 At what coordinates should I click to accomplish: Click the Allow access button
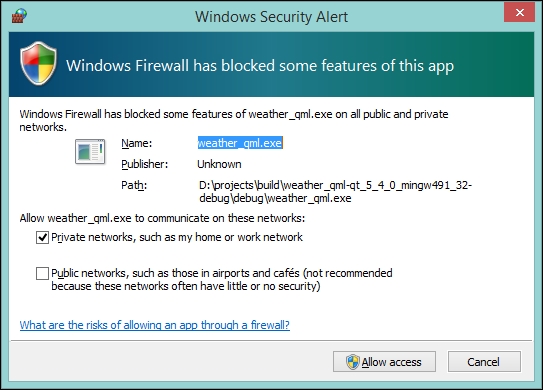(384, 362)
